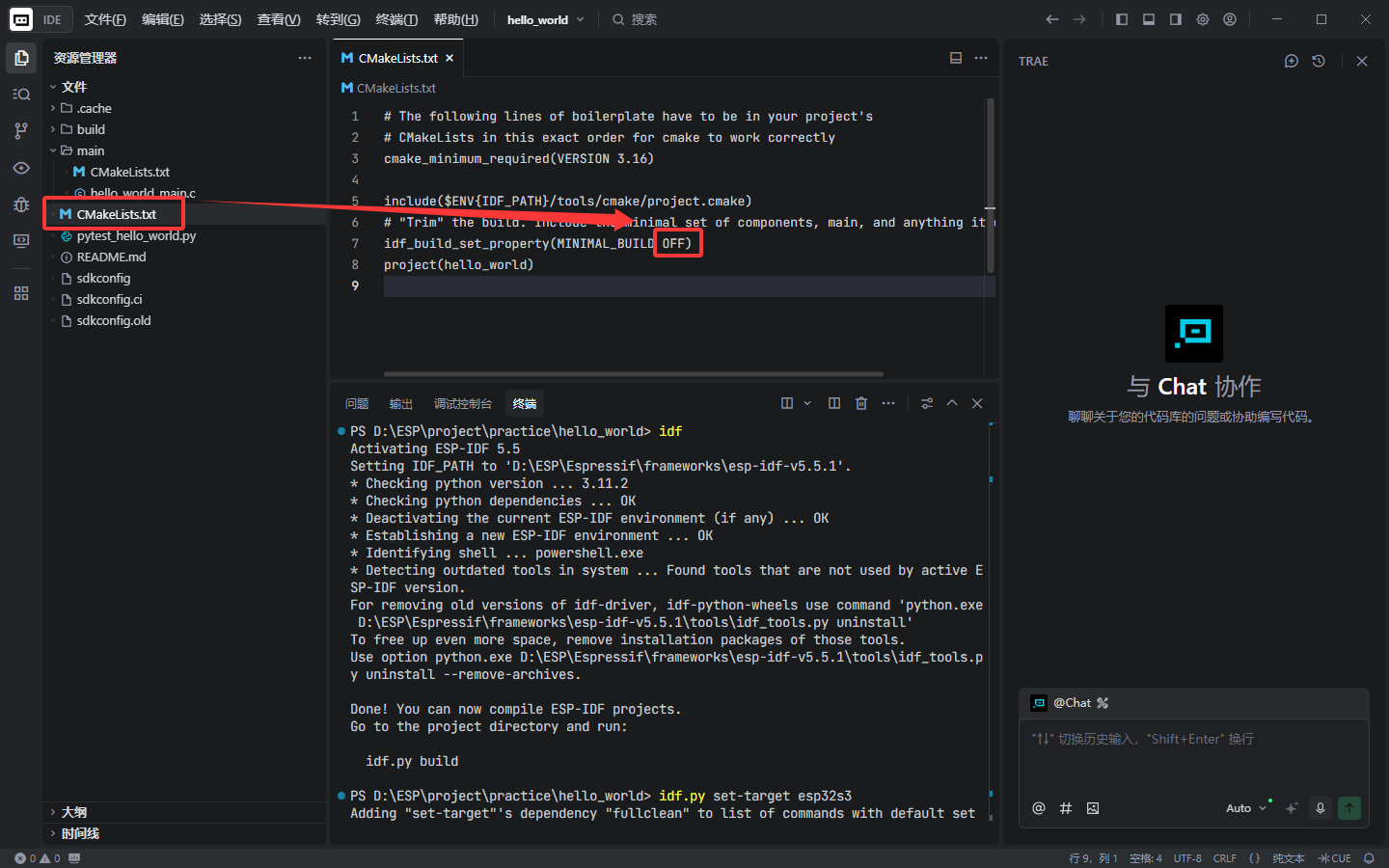Open the Source Control view
Viewport: 1389px width, 868px height.
(21, 130)
